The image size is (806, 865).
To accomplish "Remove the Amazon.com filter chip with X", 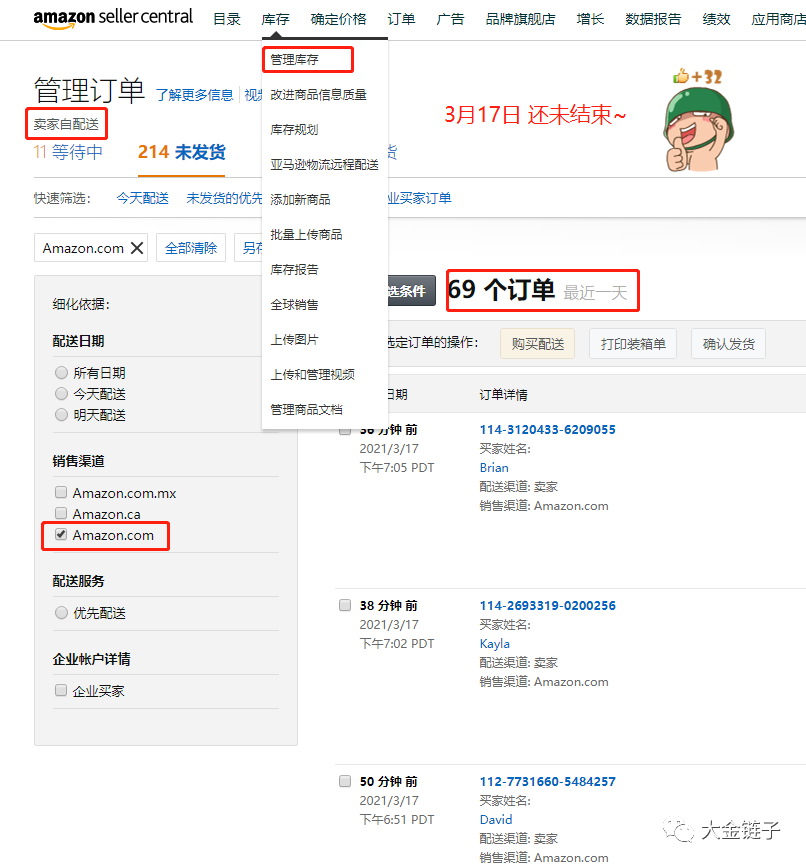I will 137,248.
